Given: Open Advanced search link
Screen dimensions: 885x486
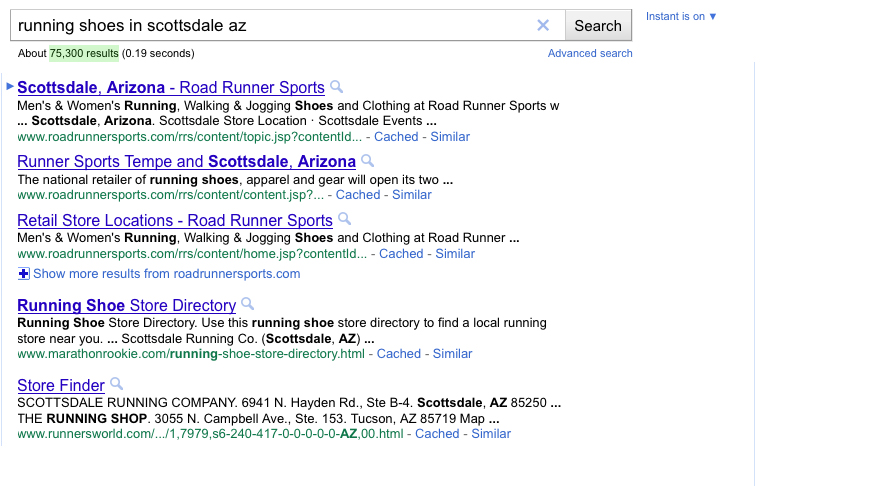Looking at the screenshot, I should 590,53.
